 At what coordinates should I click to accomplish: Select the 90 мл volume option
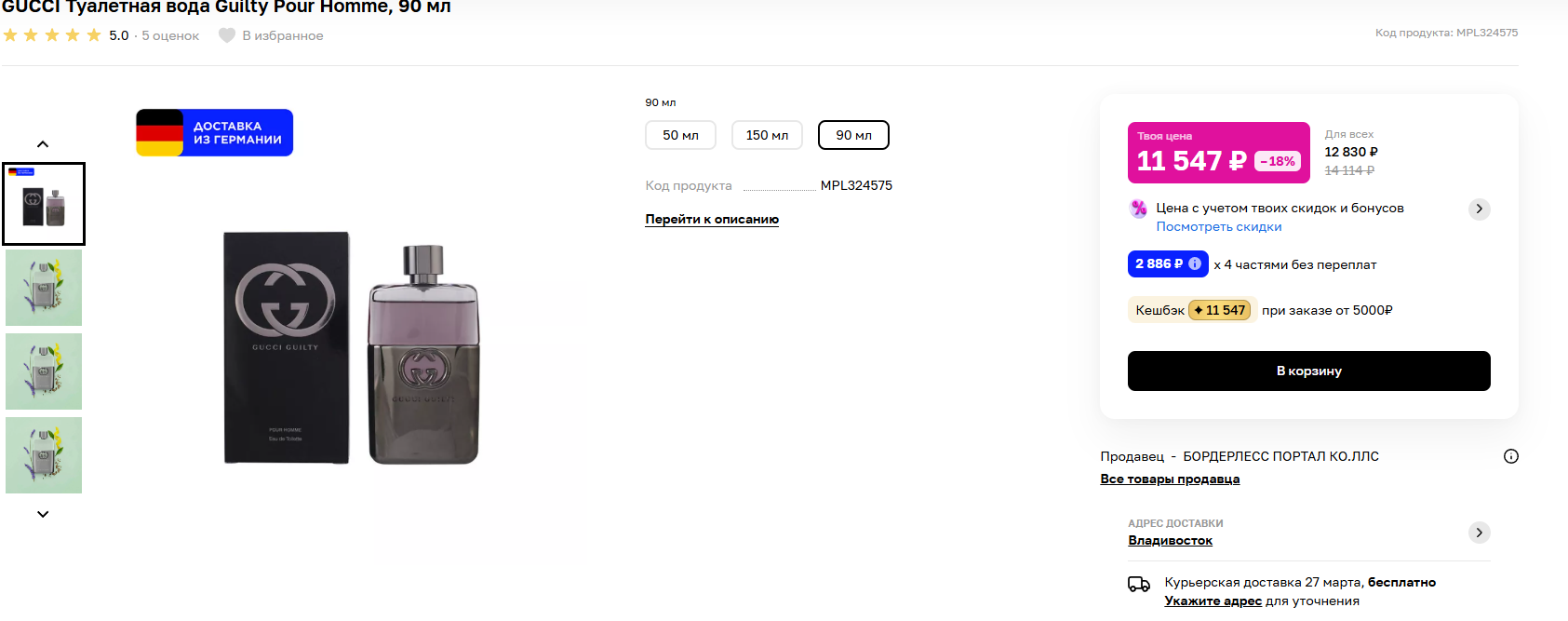point(853,135)
